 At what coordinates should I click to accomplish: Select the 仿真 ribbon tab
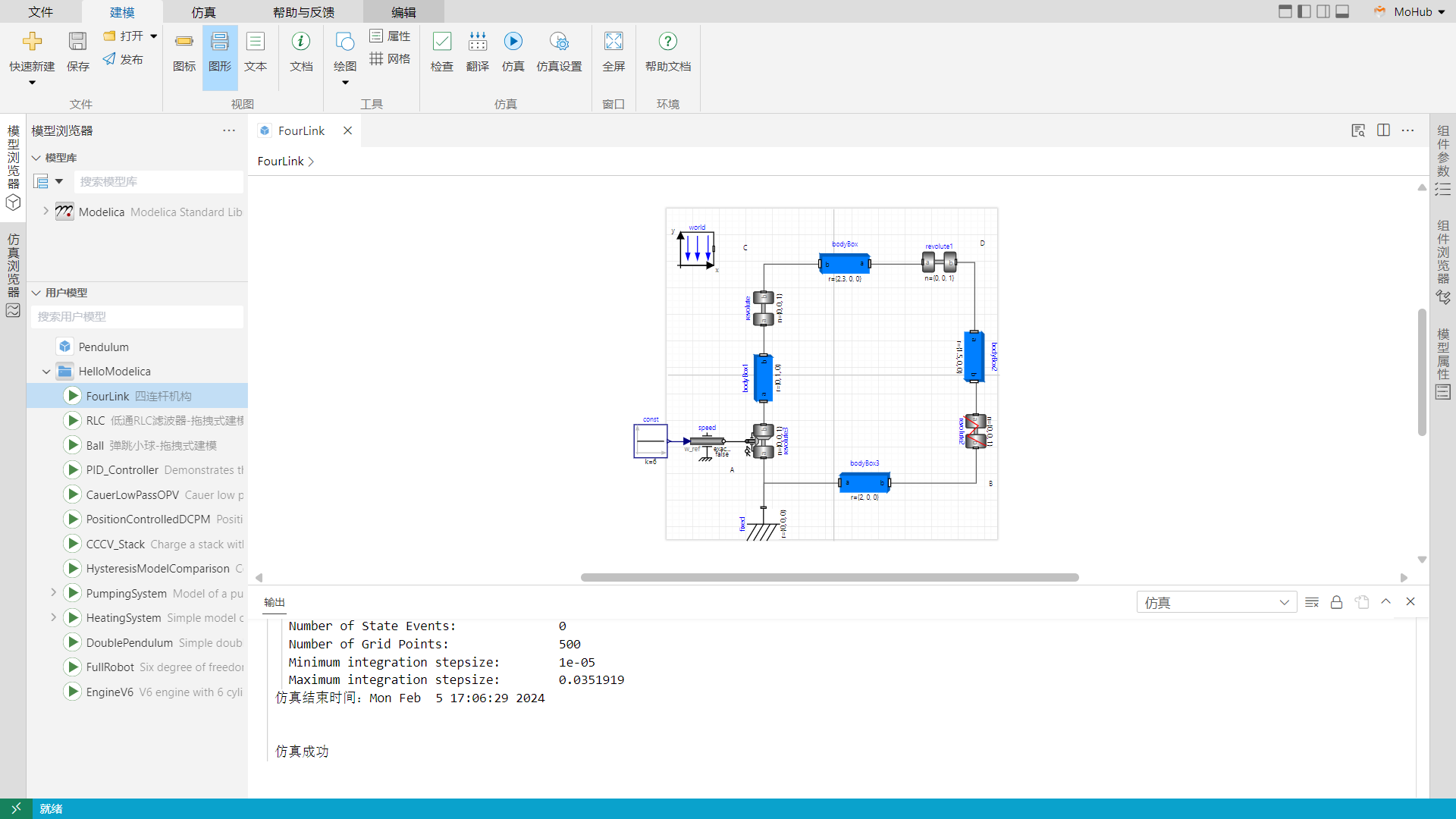tap(203, 12)
